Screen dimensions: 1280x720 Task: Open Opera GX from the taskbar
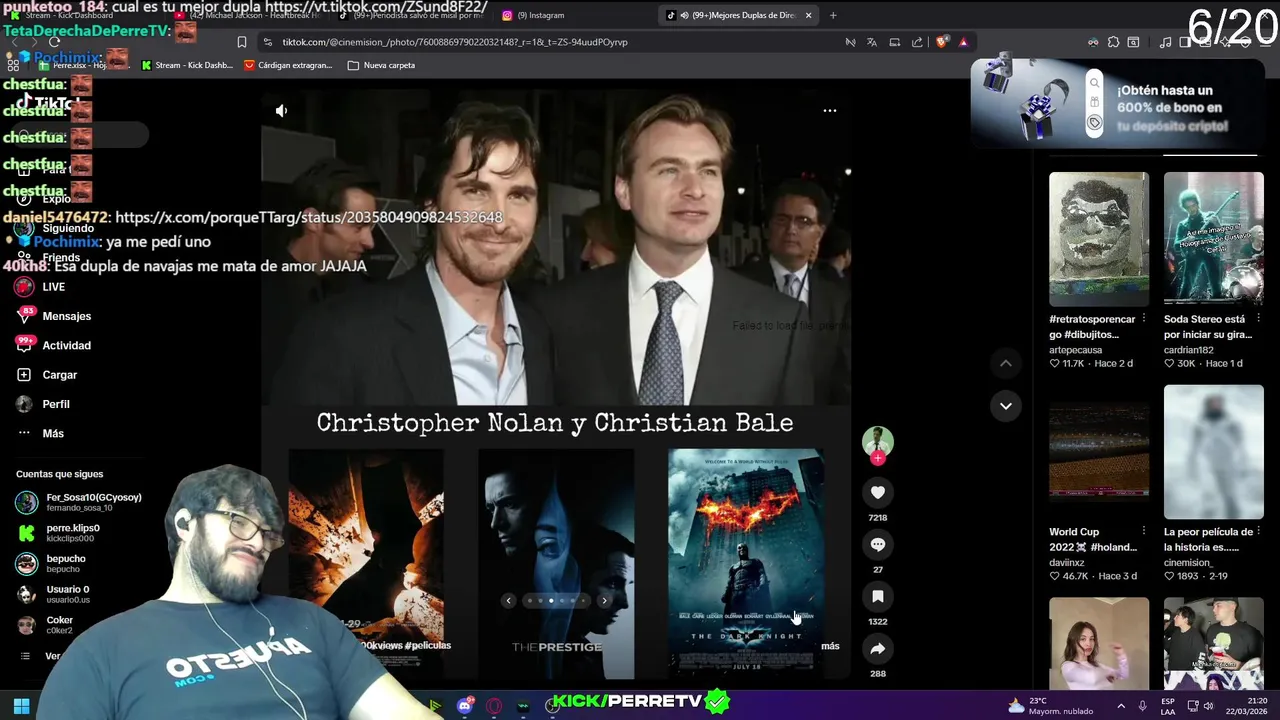[494, 706]
